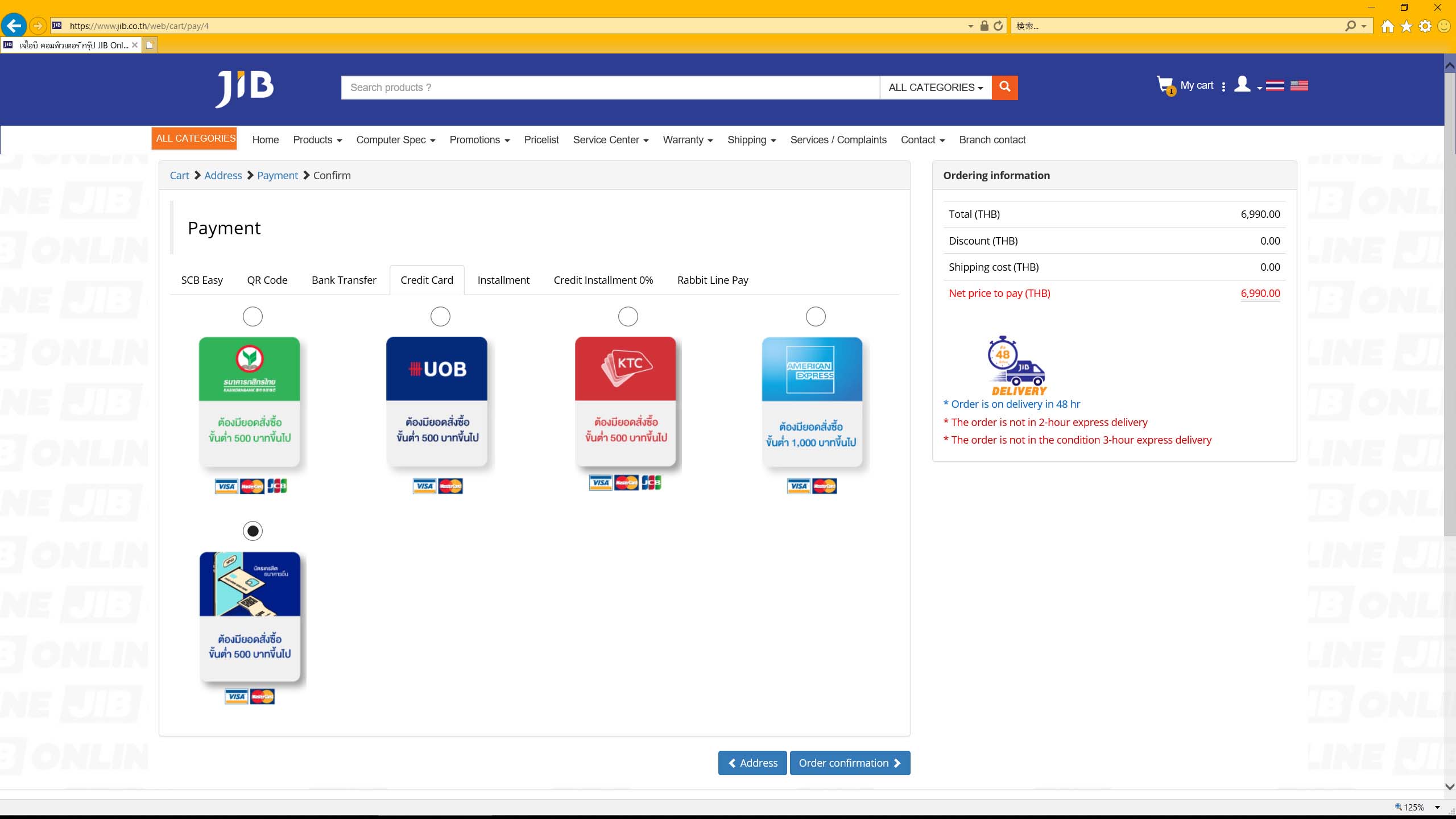1456x819 pixels.
Task: Expand the Service Center dropdown
Action: [610, 140]
